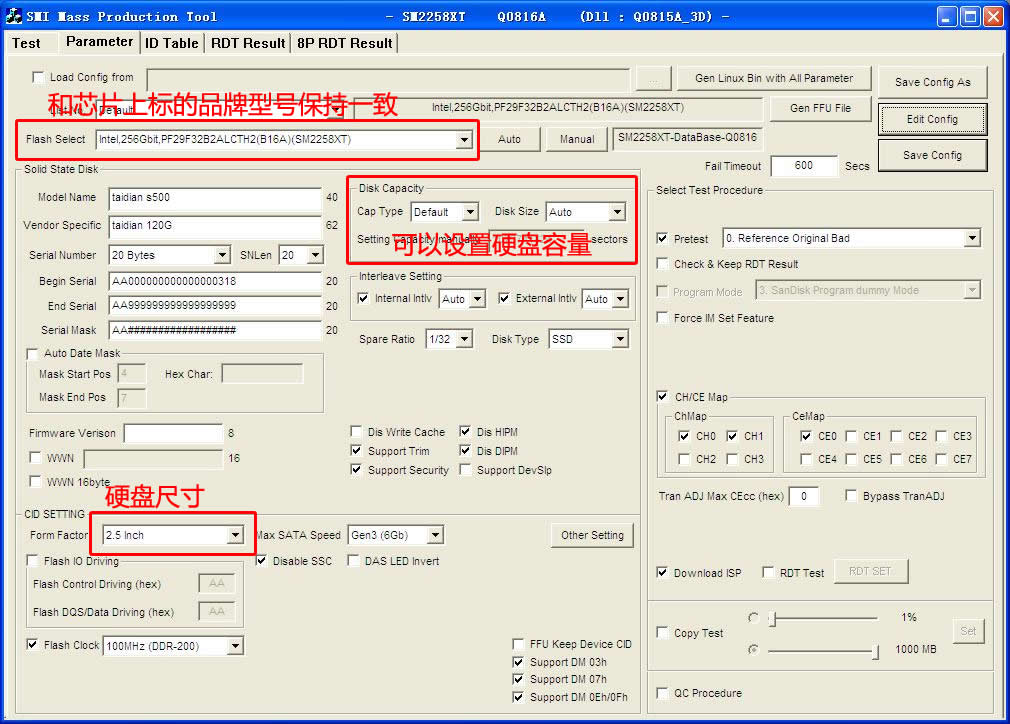This screenshot has width=1010, height=724.
Task: Toggle Download ISP checkbox
Action: [662, 573]
